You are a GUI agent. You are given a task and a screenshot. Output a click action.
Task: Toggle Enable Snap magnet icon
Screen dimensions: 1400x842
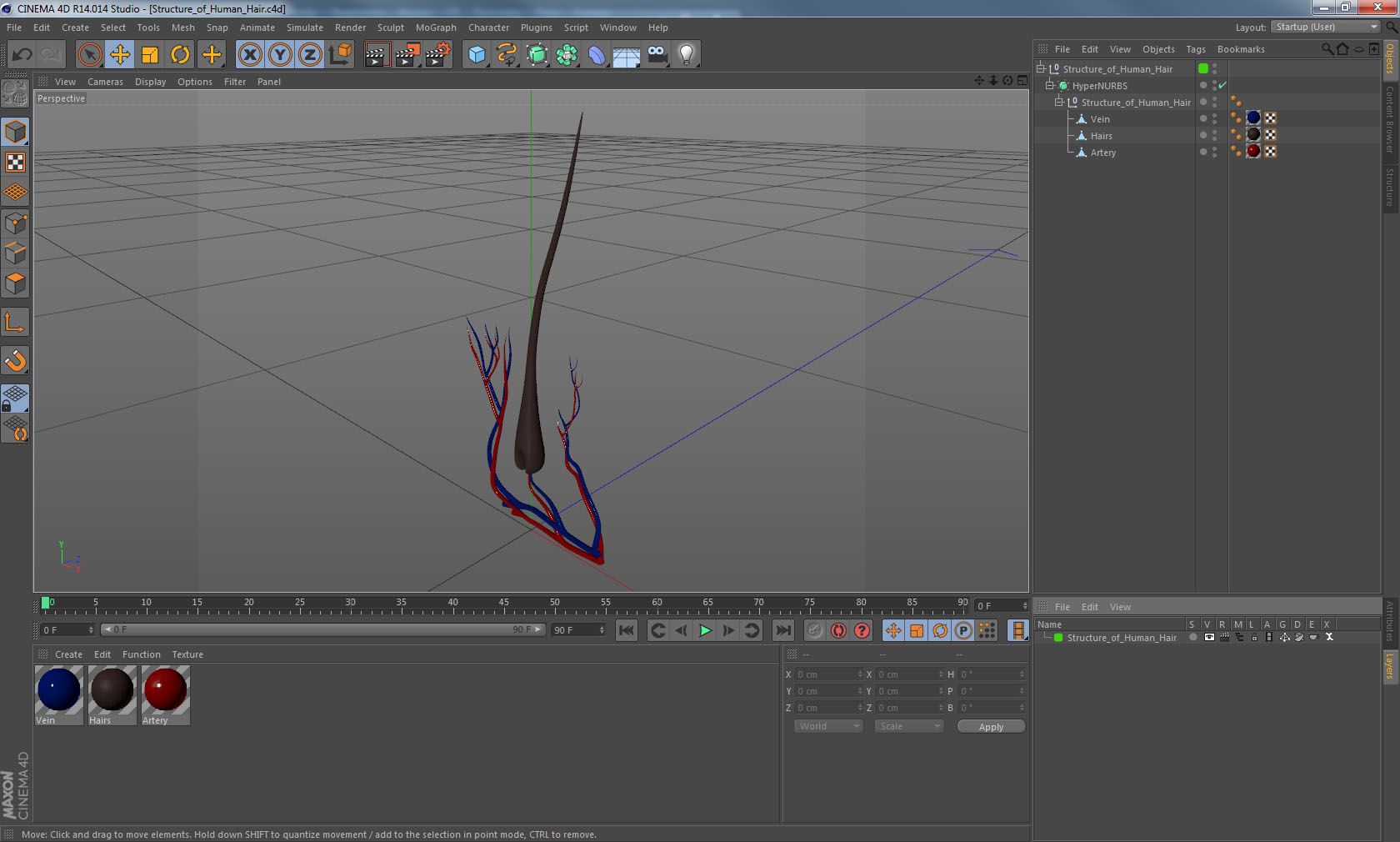tap(15, 360)
